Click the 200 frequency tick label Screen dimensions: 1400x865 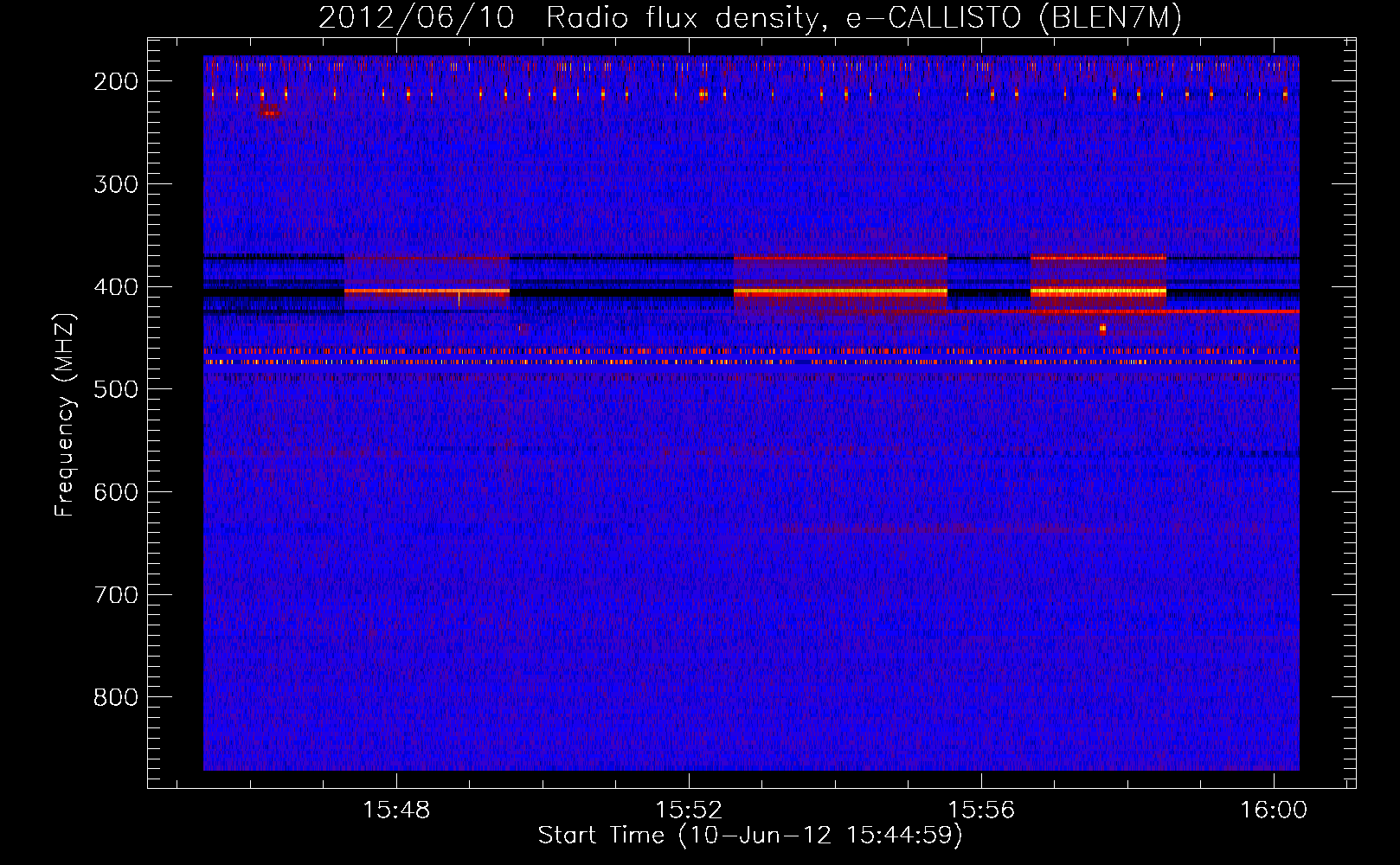(116, 81)
